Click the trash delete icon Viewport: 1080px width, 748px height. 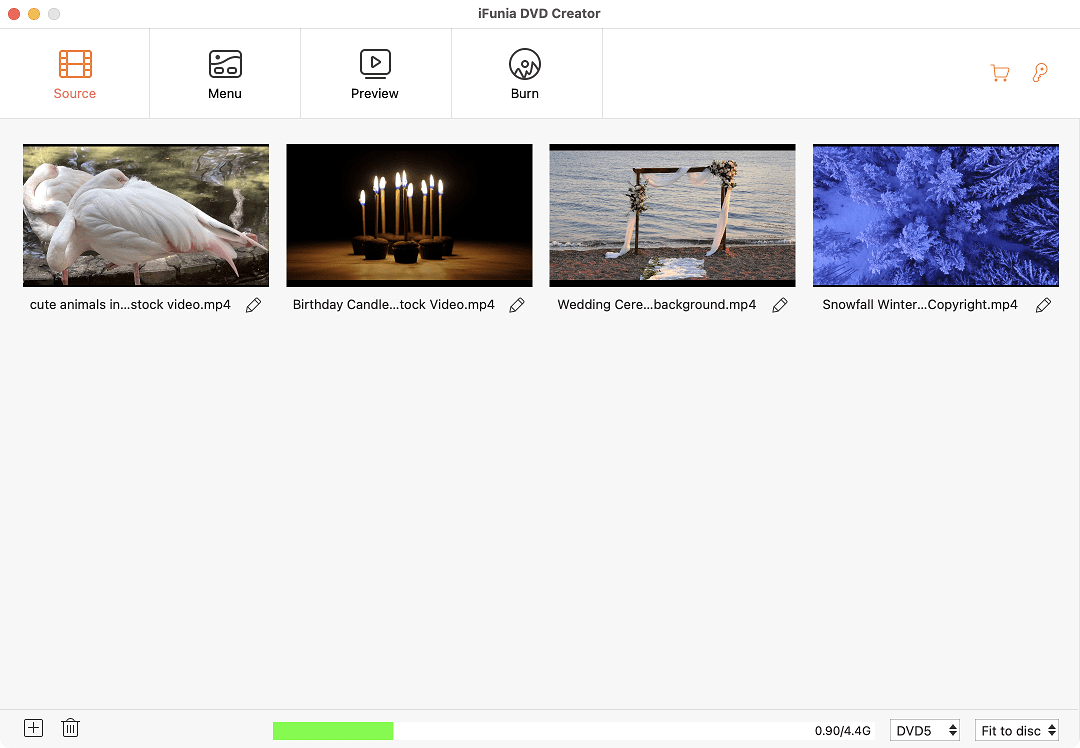(70, 728)
